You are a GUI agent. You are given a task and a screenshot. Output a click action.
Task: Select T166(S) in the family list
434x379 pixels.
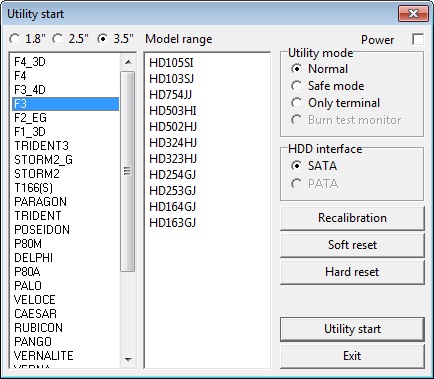click(x=66, y=188)
